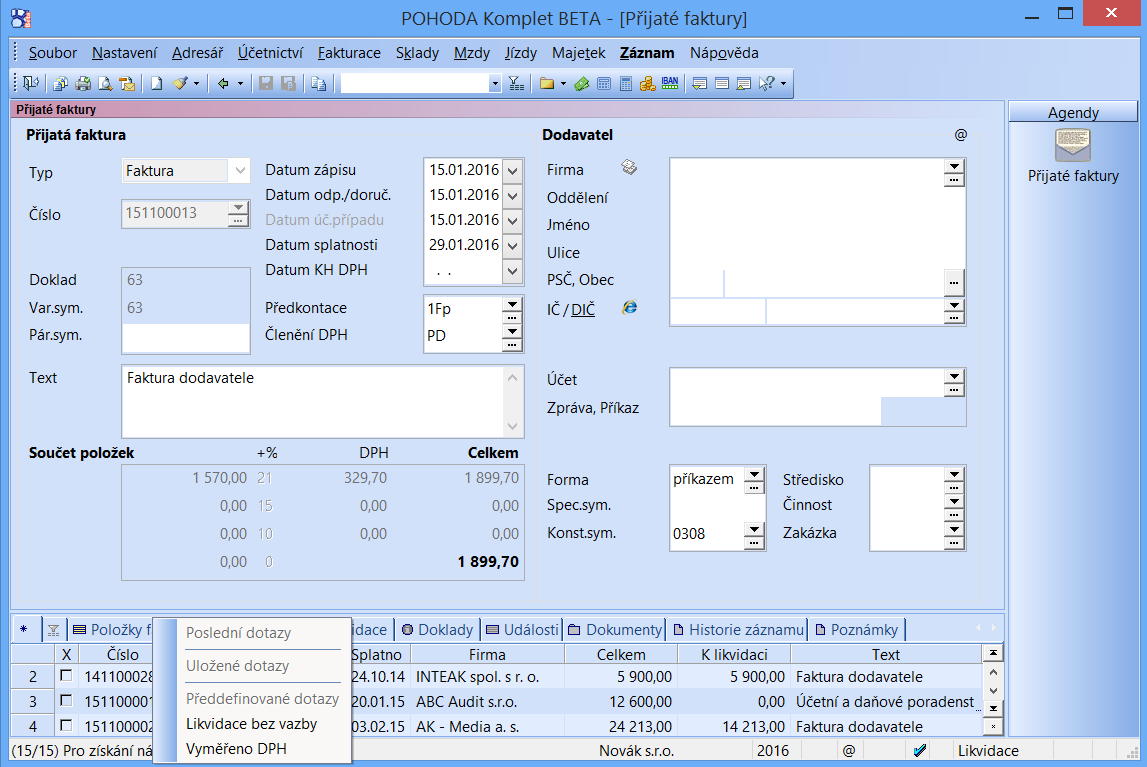Expand the Datum zápisu date dropdown
The width and height of the screenshot is (1147, 767).
513,171
